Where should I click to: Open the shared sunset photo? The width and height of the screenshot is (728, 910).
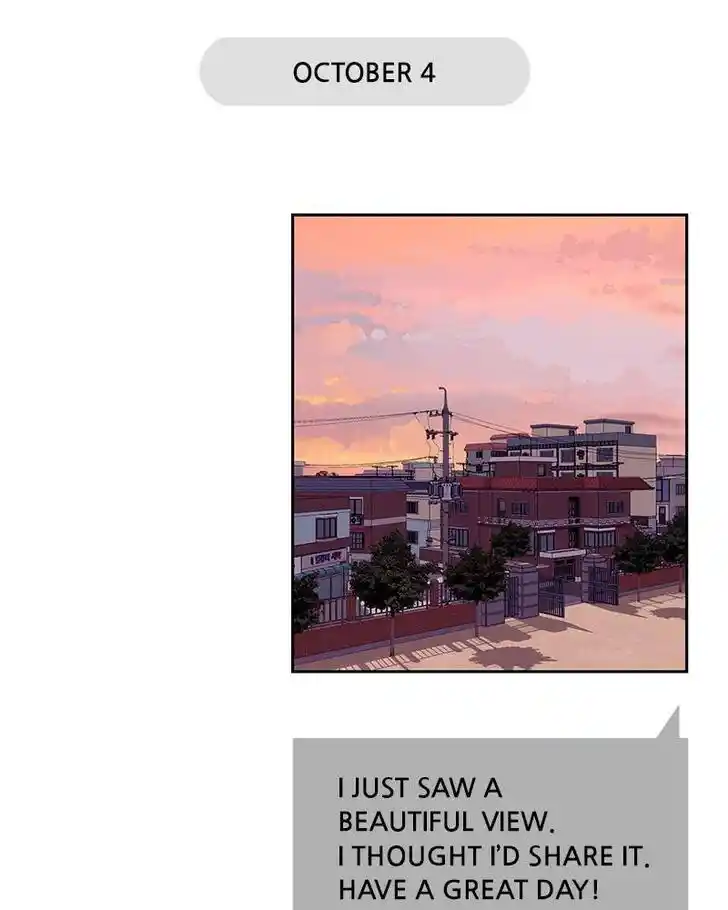pyautogui.click(x=489, y=443)
